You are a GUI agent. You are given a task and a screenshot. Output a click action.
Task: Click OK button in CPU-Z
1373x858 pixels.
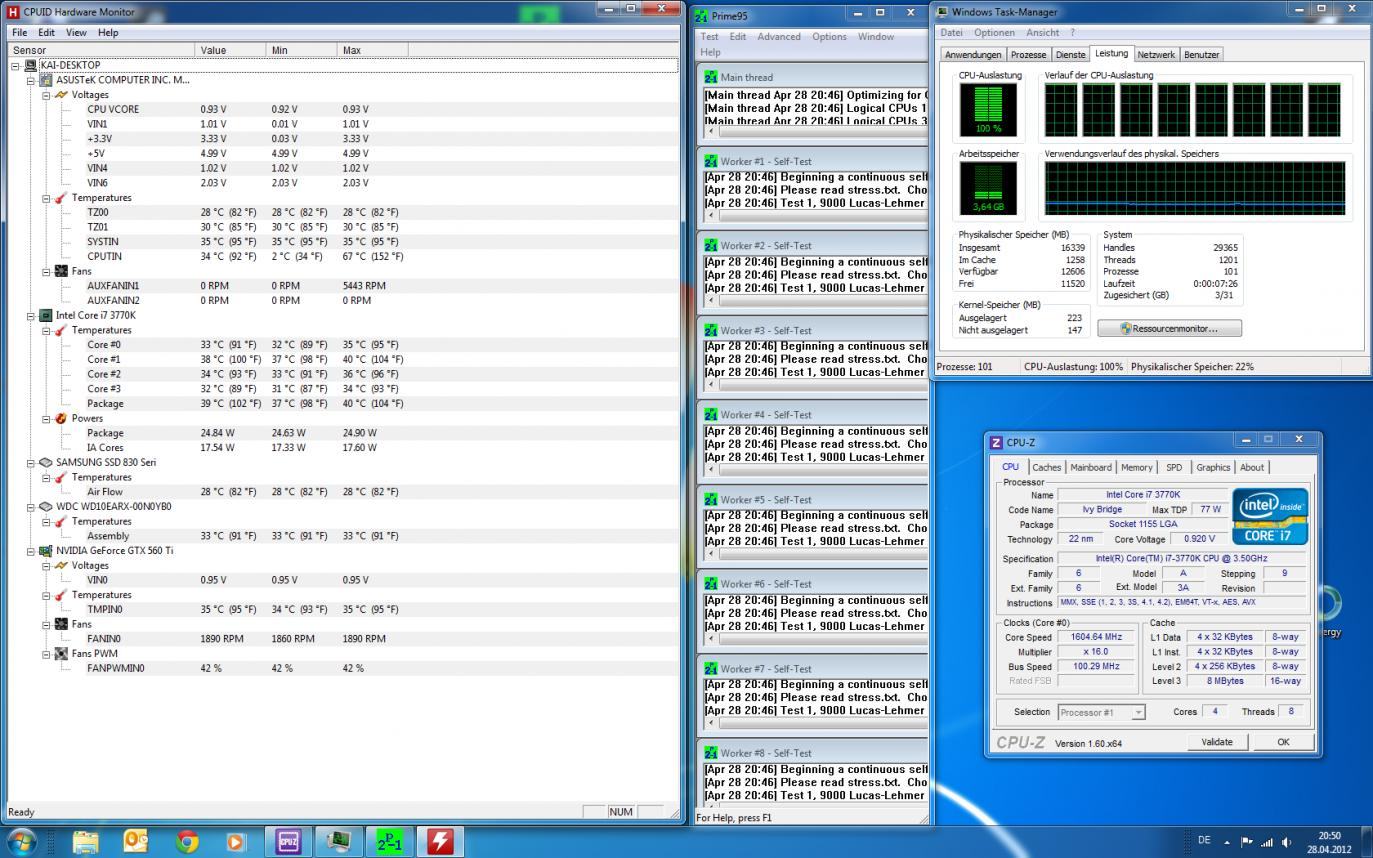(x=1283, y=742)
